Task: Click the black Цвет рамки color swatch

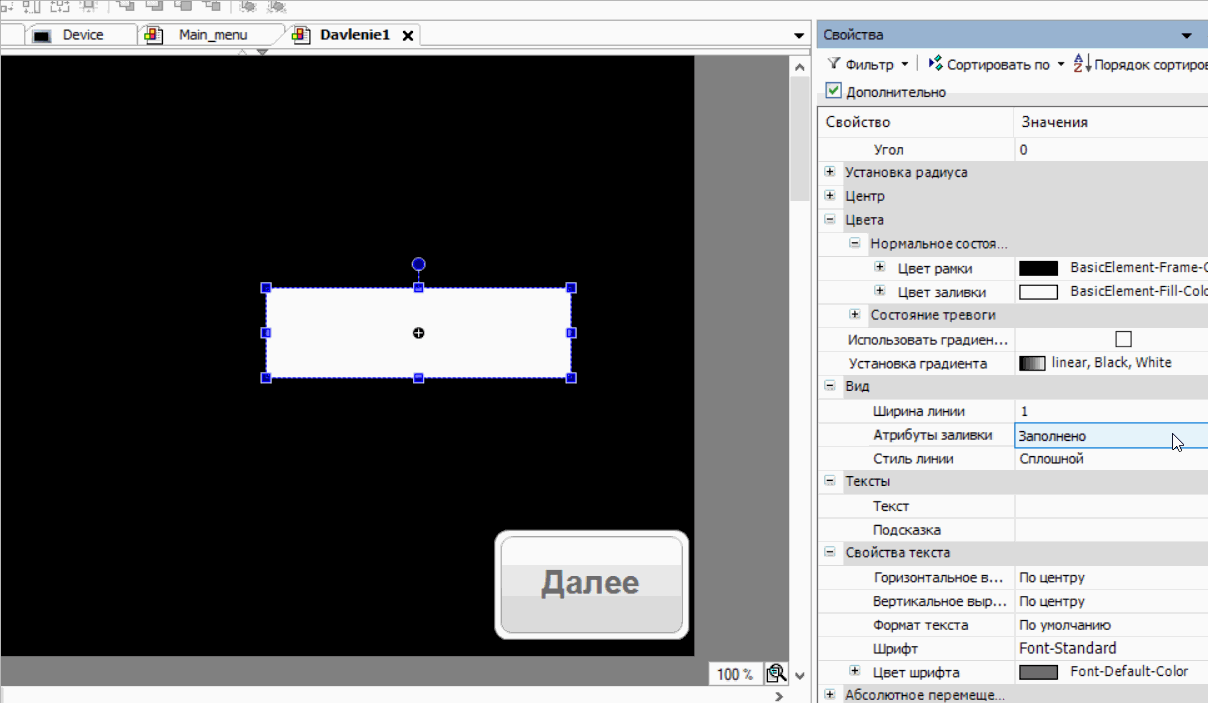Action: (1038, 268)
